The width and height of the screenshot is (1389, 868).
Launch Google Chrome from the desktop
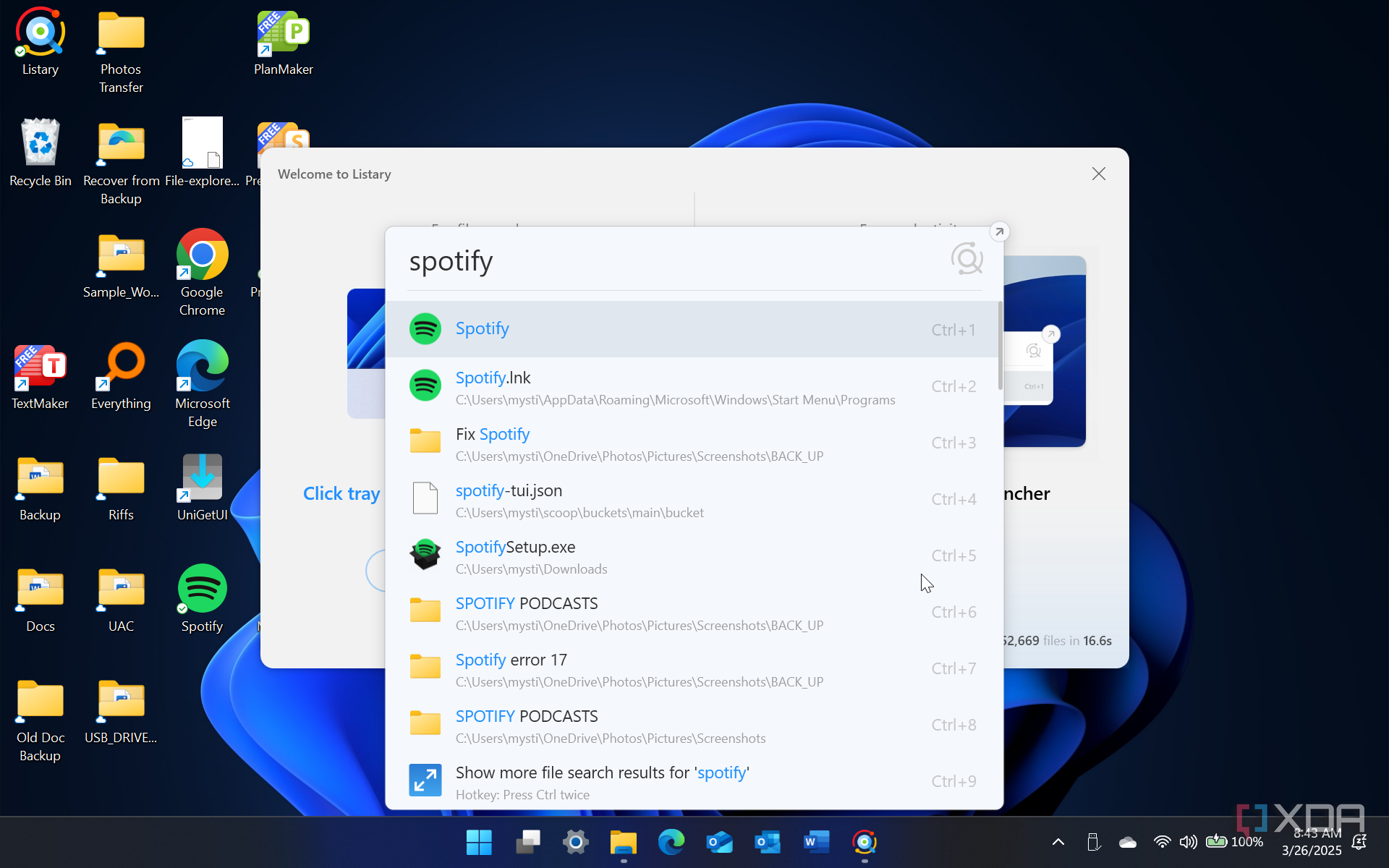click(x=203, y=273)
